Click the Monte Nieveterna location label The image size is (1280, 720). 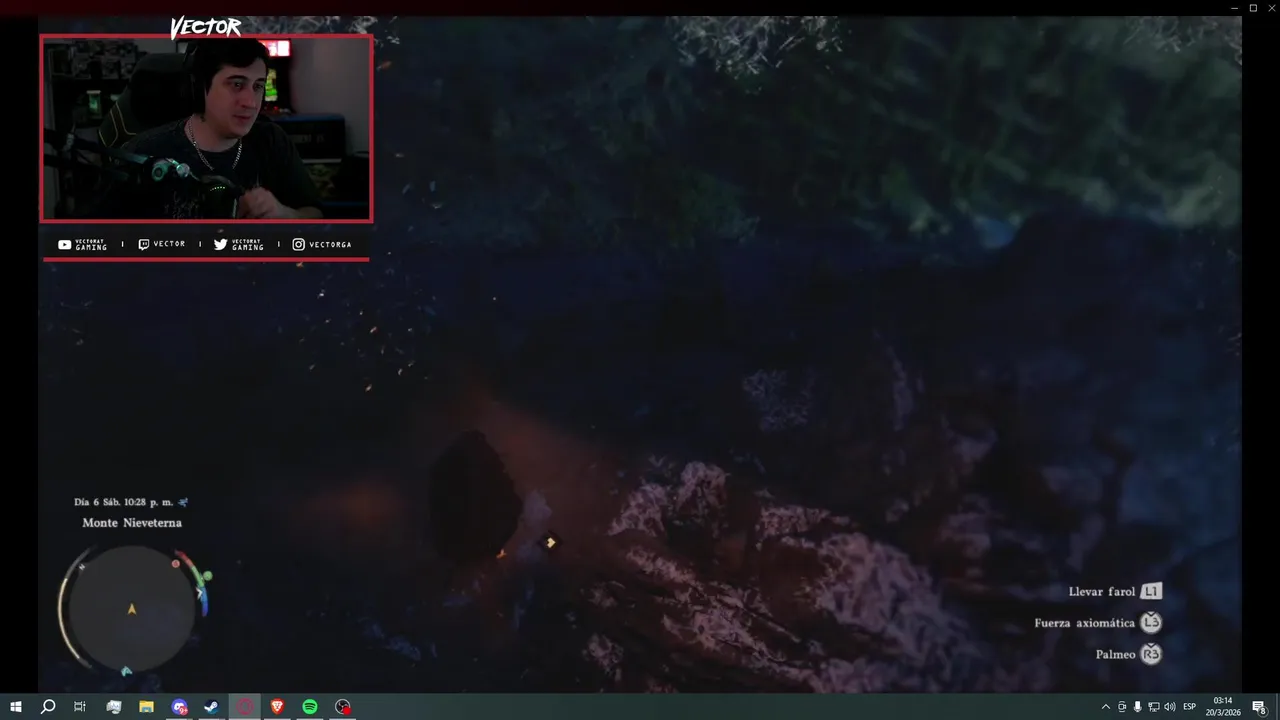132,523
